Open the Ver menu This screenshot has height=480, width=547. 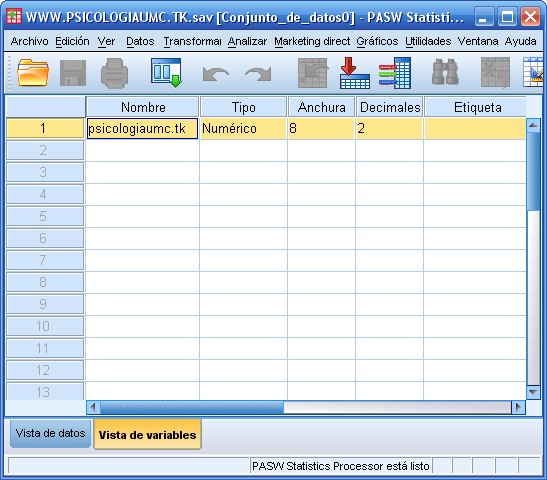106,41
